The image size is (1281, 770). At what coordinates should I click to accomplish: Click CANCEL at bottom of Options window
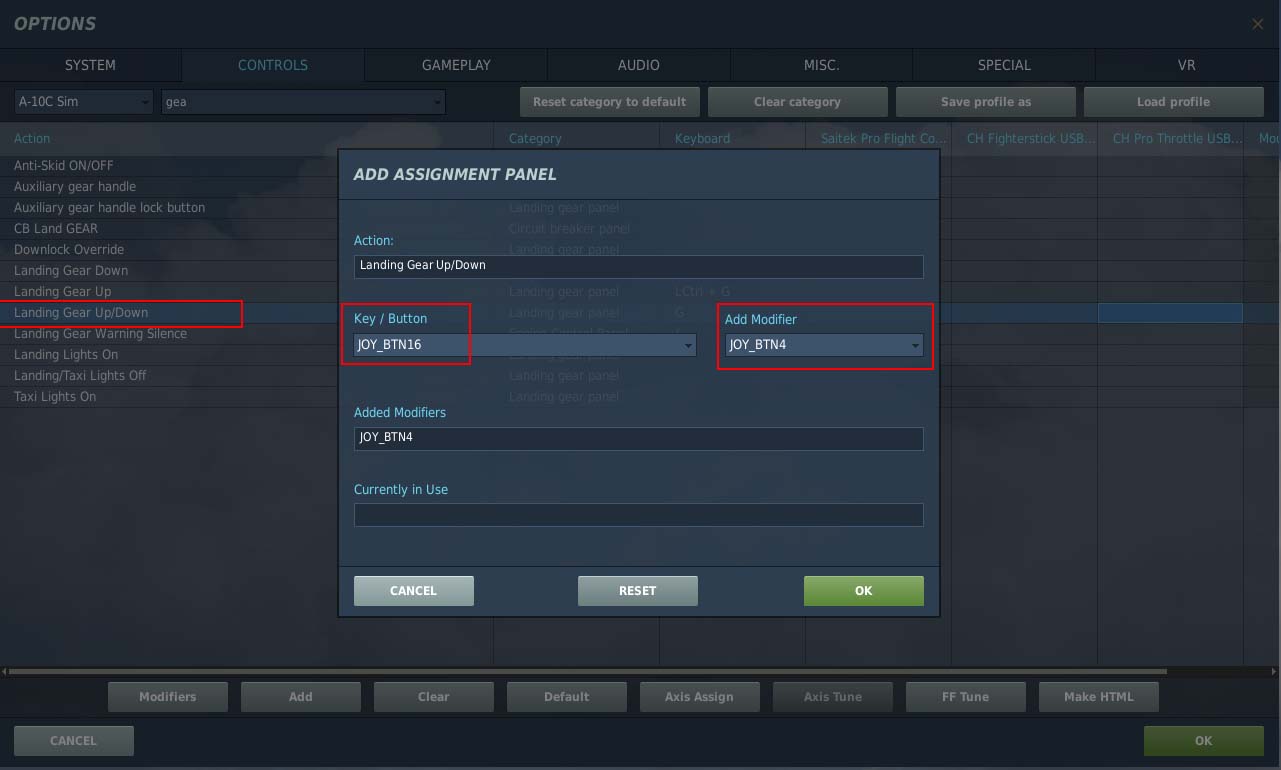coord(74,741)
